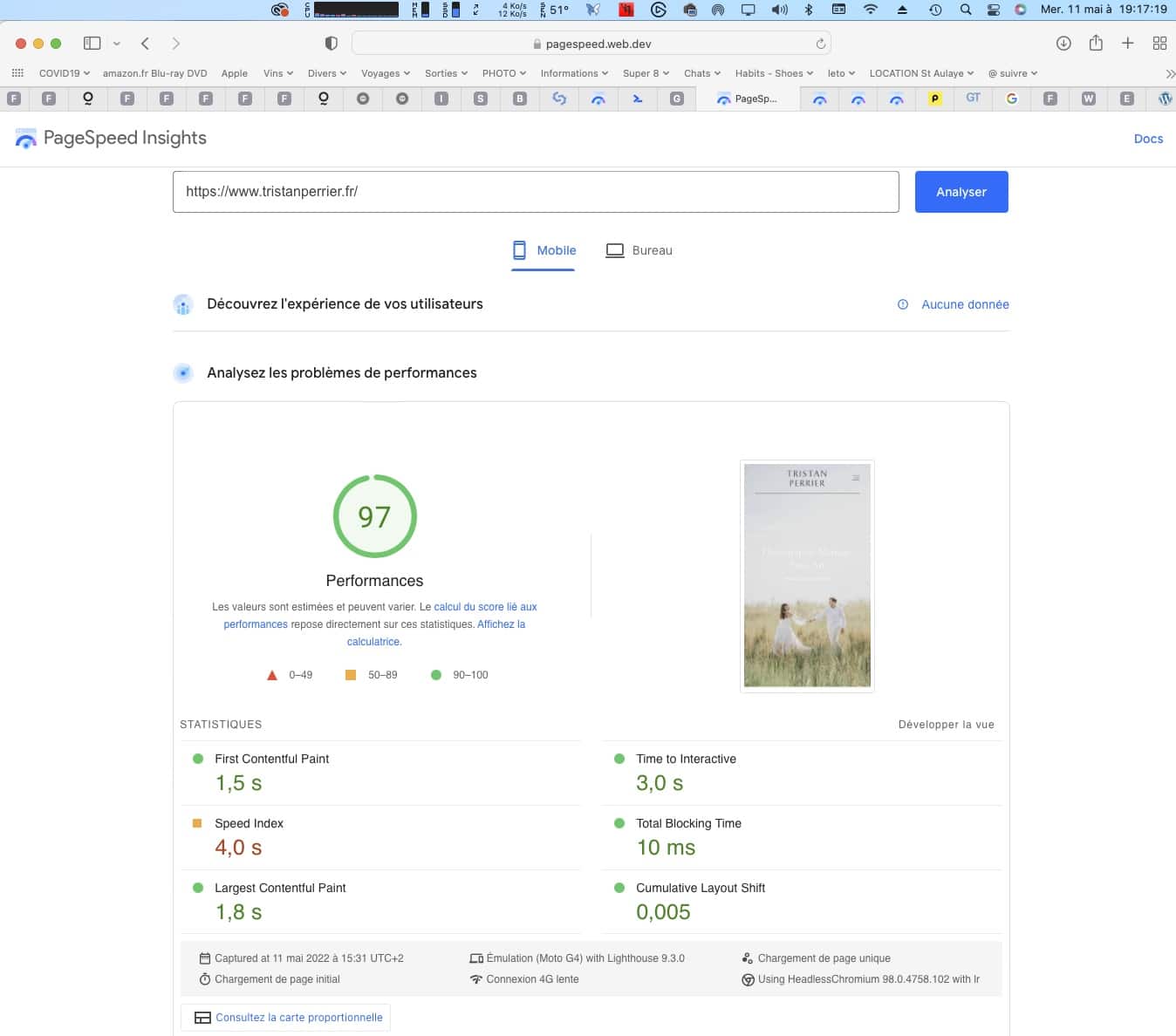Click the Total Blocking Time label
Viewport: 1176px width, 1036px height.
click(x=688, y=823)
